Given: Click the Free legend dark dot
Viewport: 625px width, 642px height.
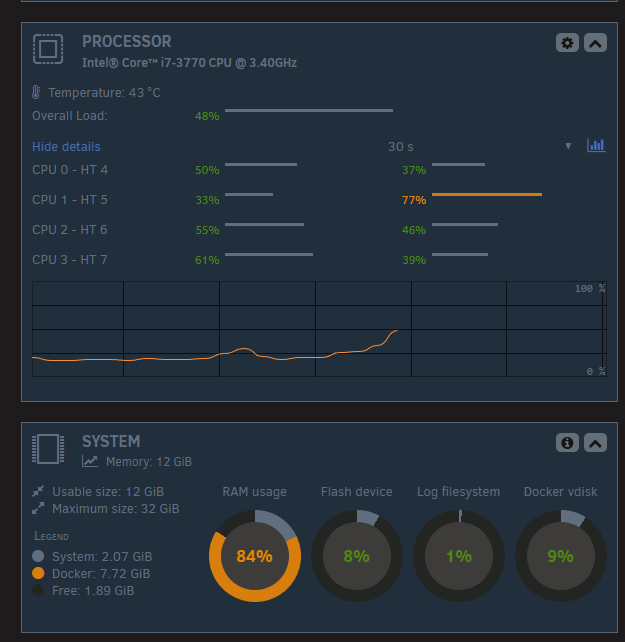Looking at the screenshot, I should coord(38,590).
